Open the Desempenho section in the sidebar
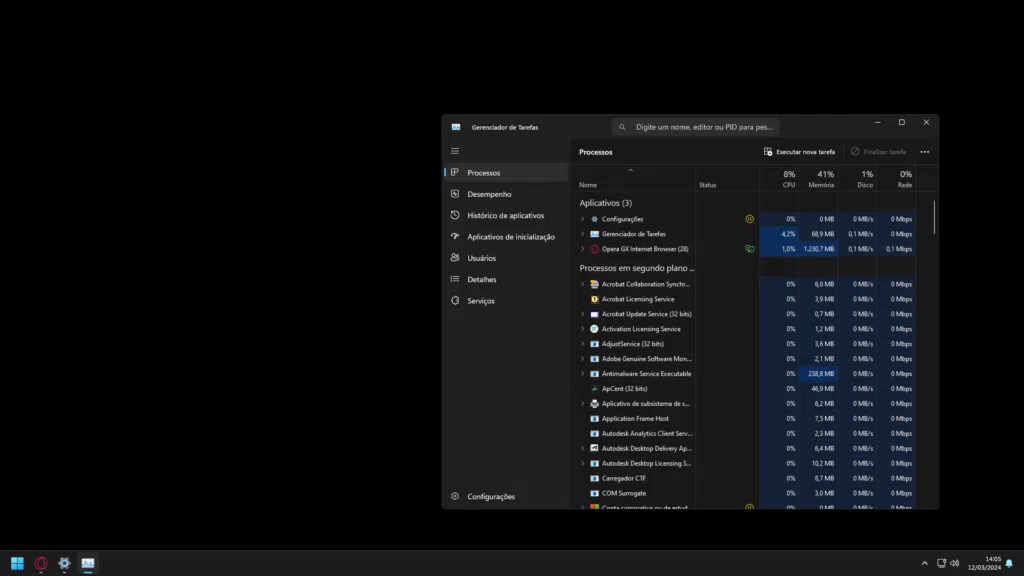Viewport: 1024px width, 576px height. click(x=489, y=193)
